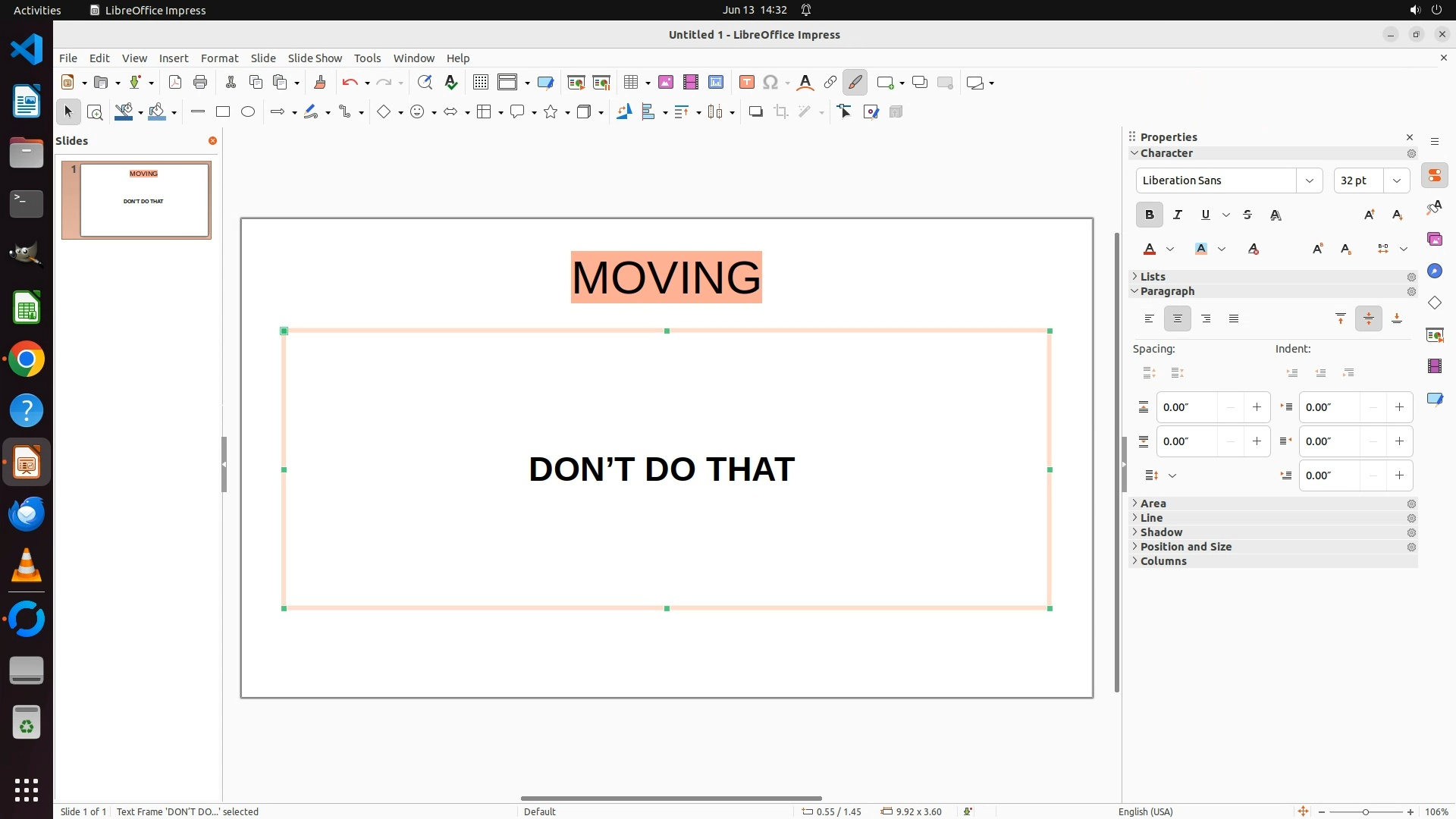This screenshot has width=1456, height=819.
Task: Click the Insert Table icon
Action: 630,83
